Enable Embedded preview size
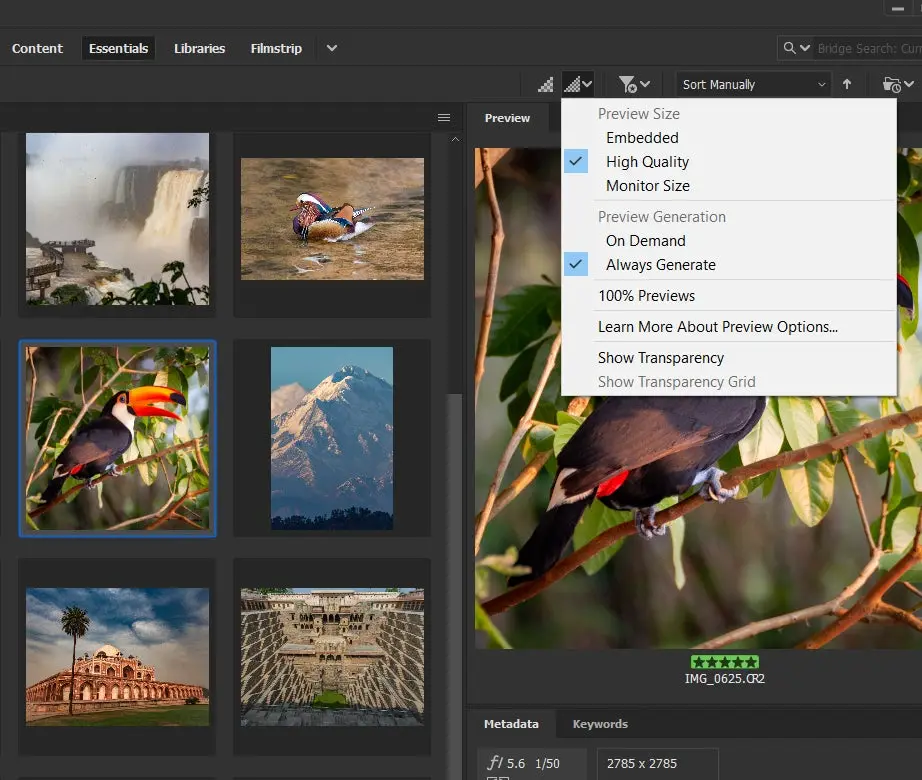The height and width of the screenshot is (780, 922). 642,137
